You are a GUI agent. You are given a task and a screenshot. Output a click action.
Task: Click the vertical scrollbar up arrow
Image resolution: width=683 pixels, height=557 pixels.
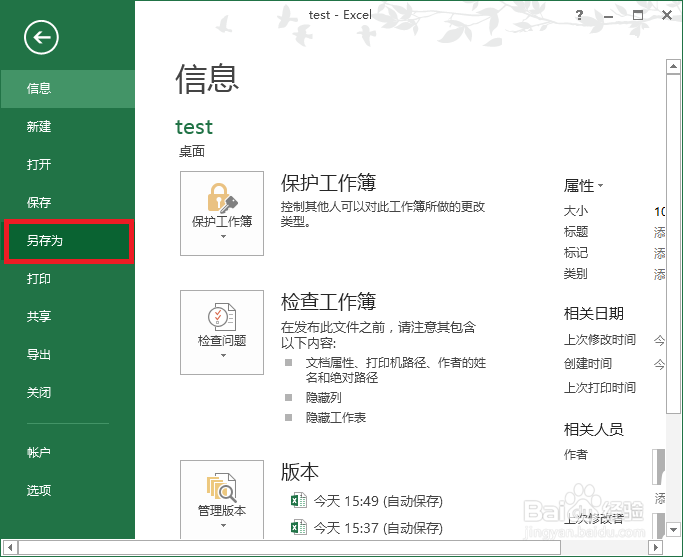pos(673,67)
